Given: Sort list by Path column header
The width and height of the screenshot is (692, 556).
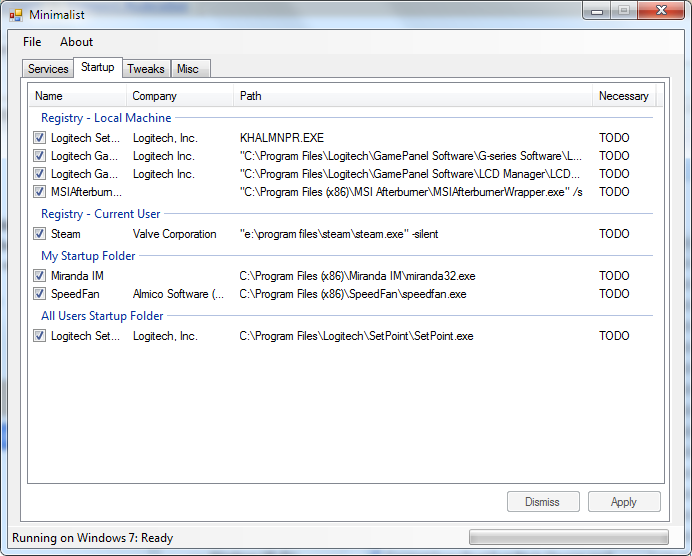Looking at the screenshot, I should pyautogui.click(x=413, y=96).
